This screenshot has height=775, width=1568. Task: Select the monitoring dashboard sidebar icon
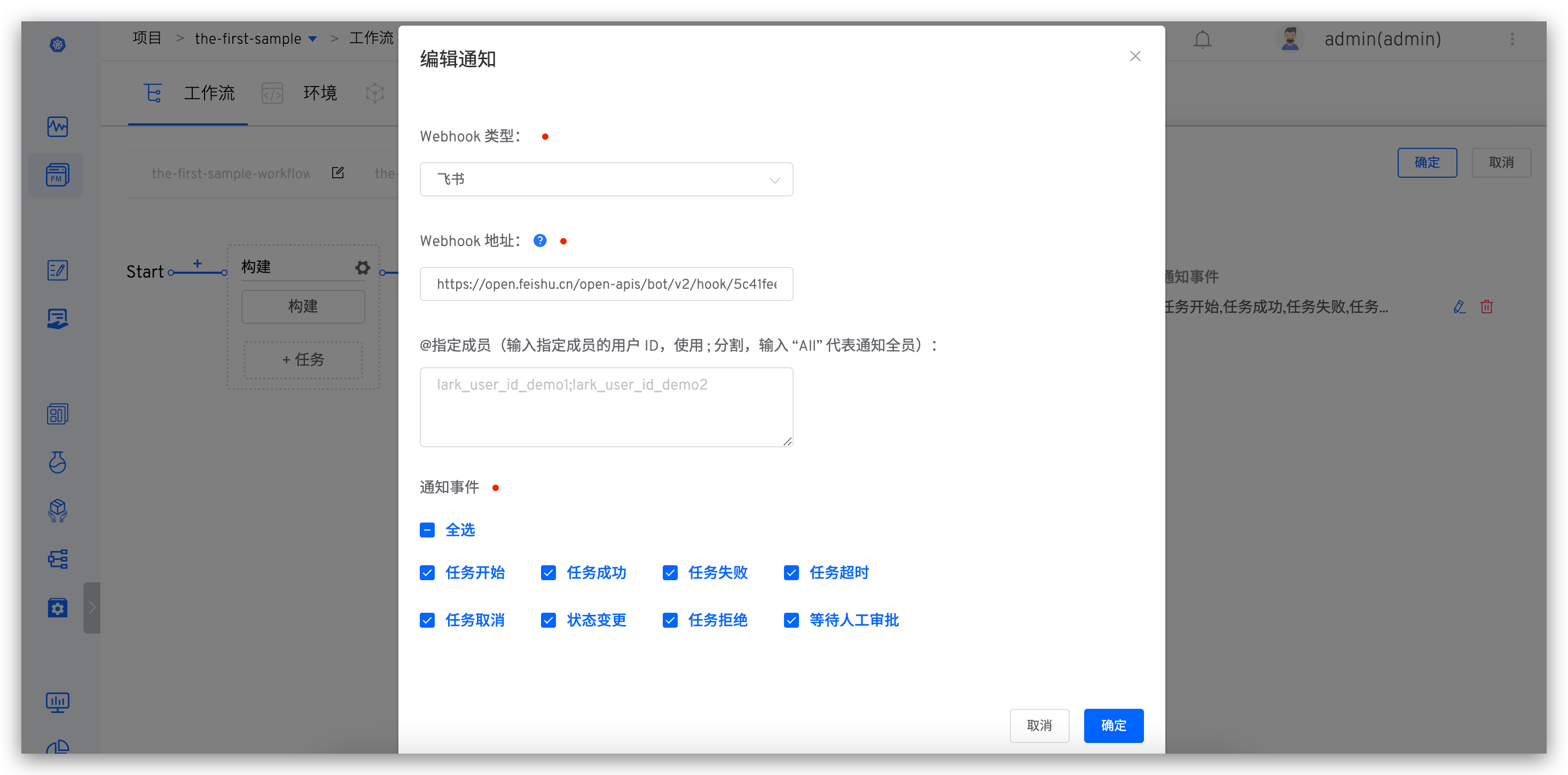57,126
